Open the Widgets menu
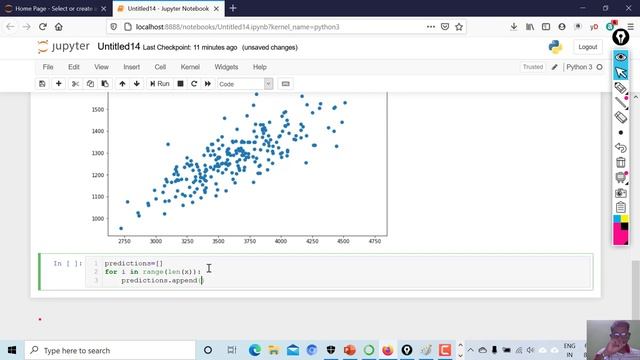 click(226, 67)
